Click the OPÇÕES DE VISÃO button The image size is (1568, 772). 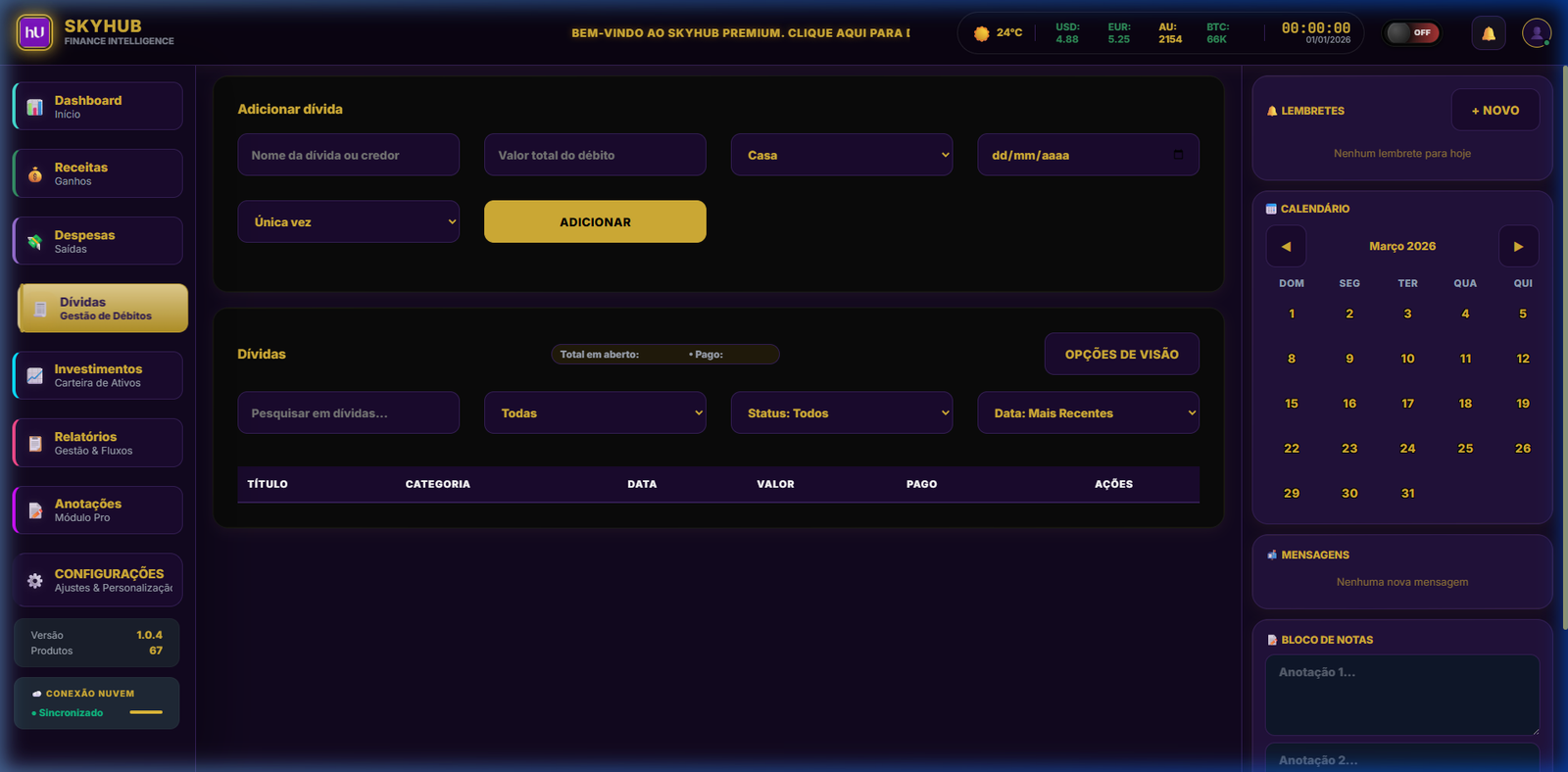(1121, 355)
